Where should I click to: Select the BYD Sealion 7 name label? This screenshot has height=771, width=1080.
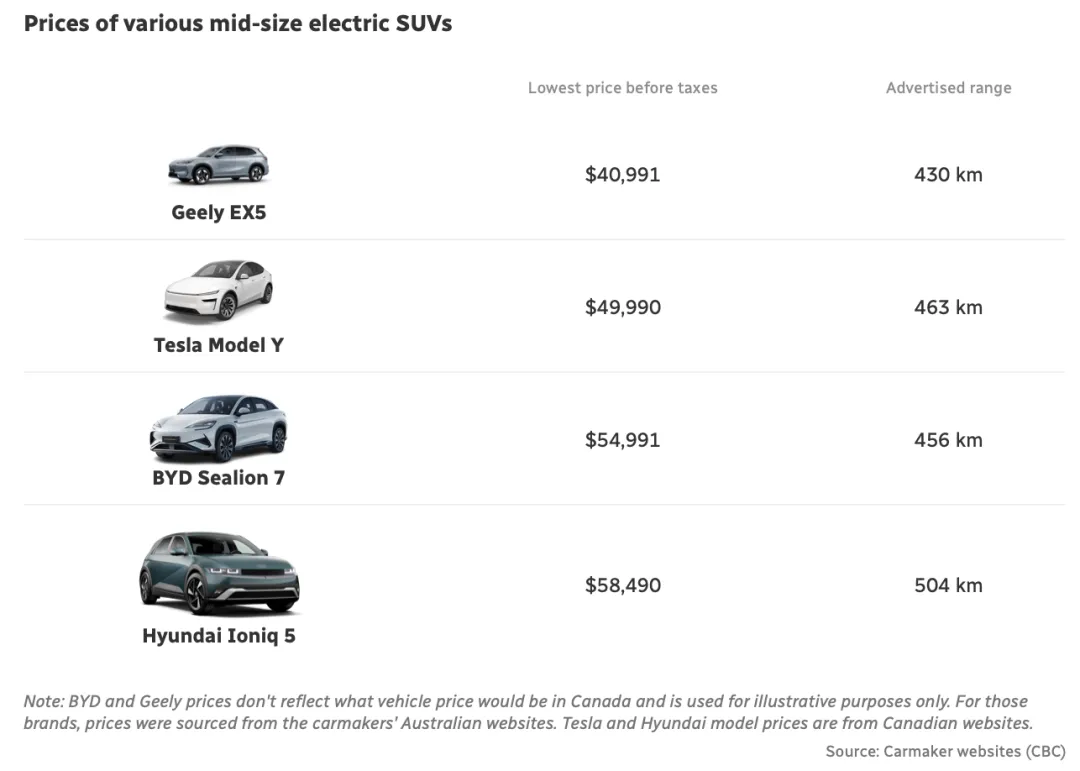point(218,477)
